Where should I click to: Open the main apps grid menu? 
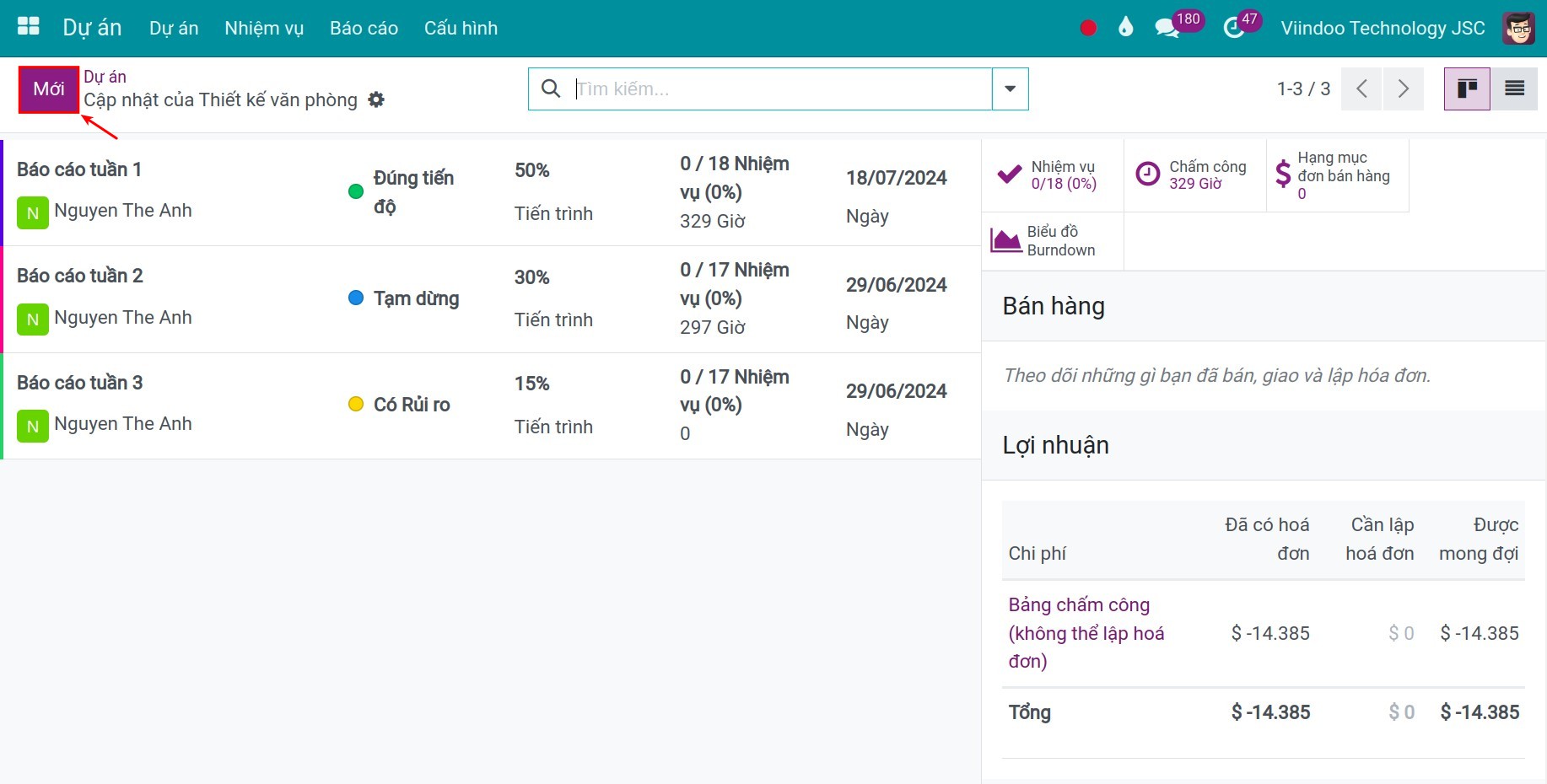pyautogui.click(x=29, y=27)
